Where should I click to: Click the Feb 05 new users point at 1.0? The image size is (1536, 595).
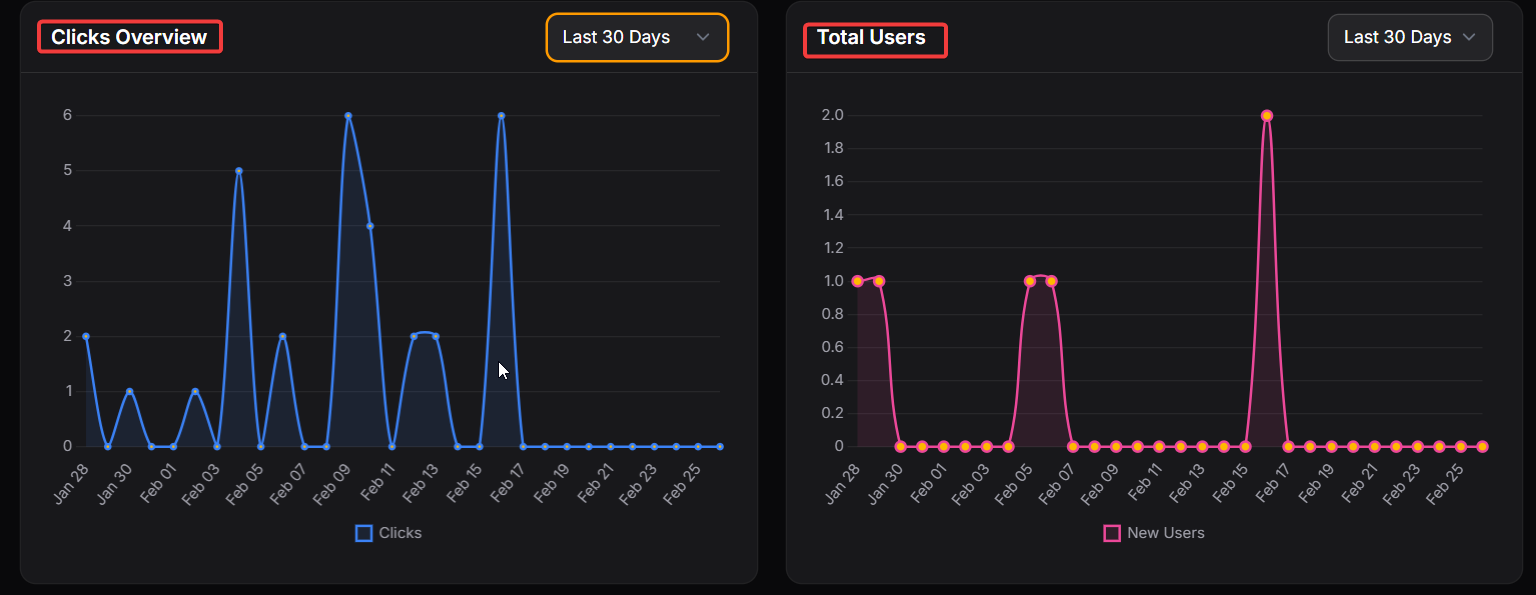(1030, 281)
